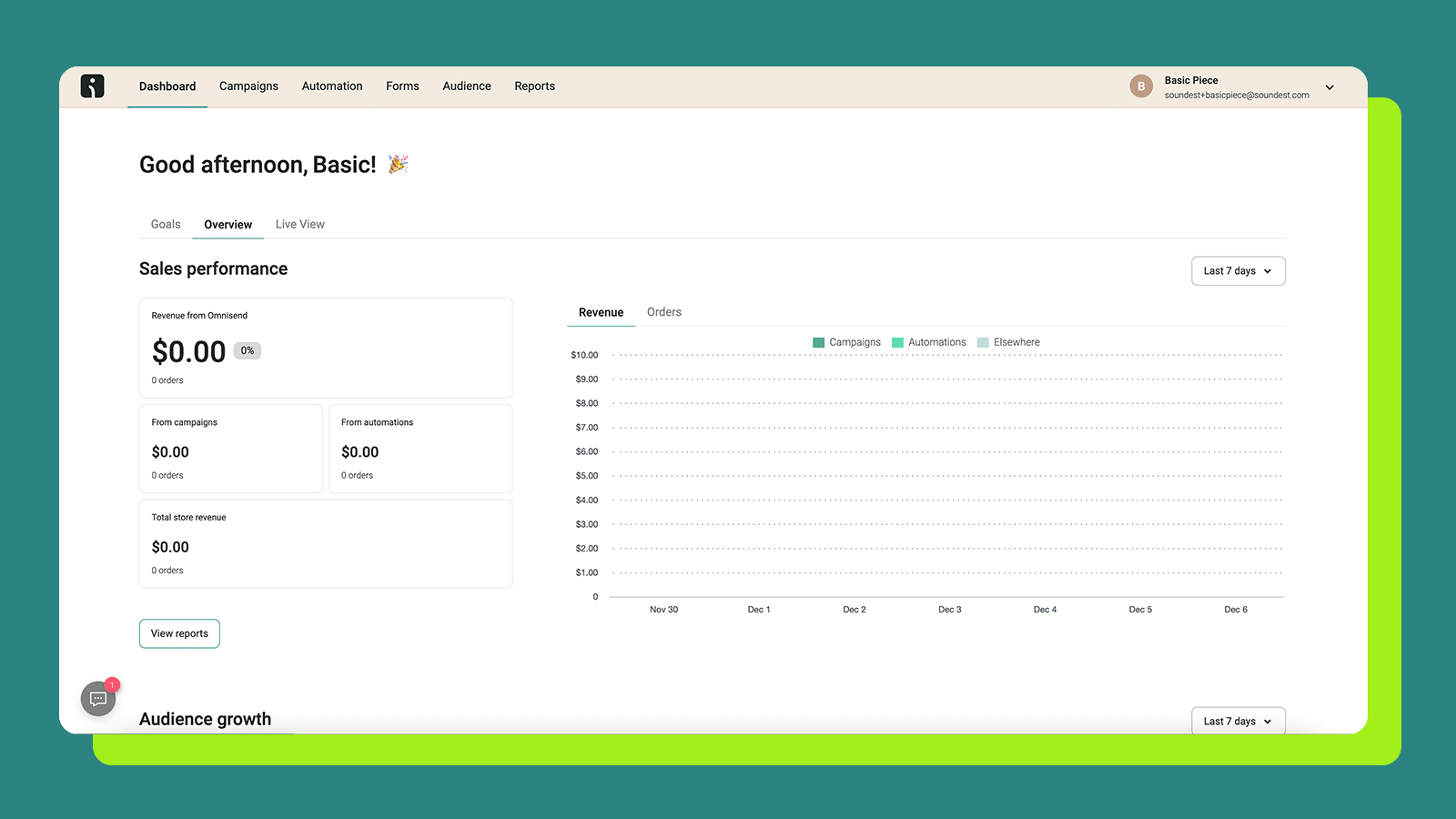Open Audience growth Last 7 days dropdown
The image size is (1456, 819).
pyautogui.click(x=1238, y=721)
